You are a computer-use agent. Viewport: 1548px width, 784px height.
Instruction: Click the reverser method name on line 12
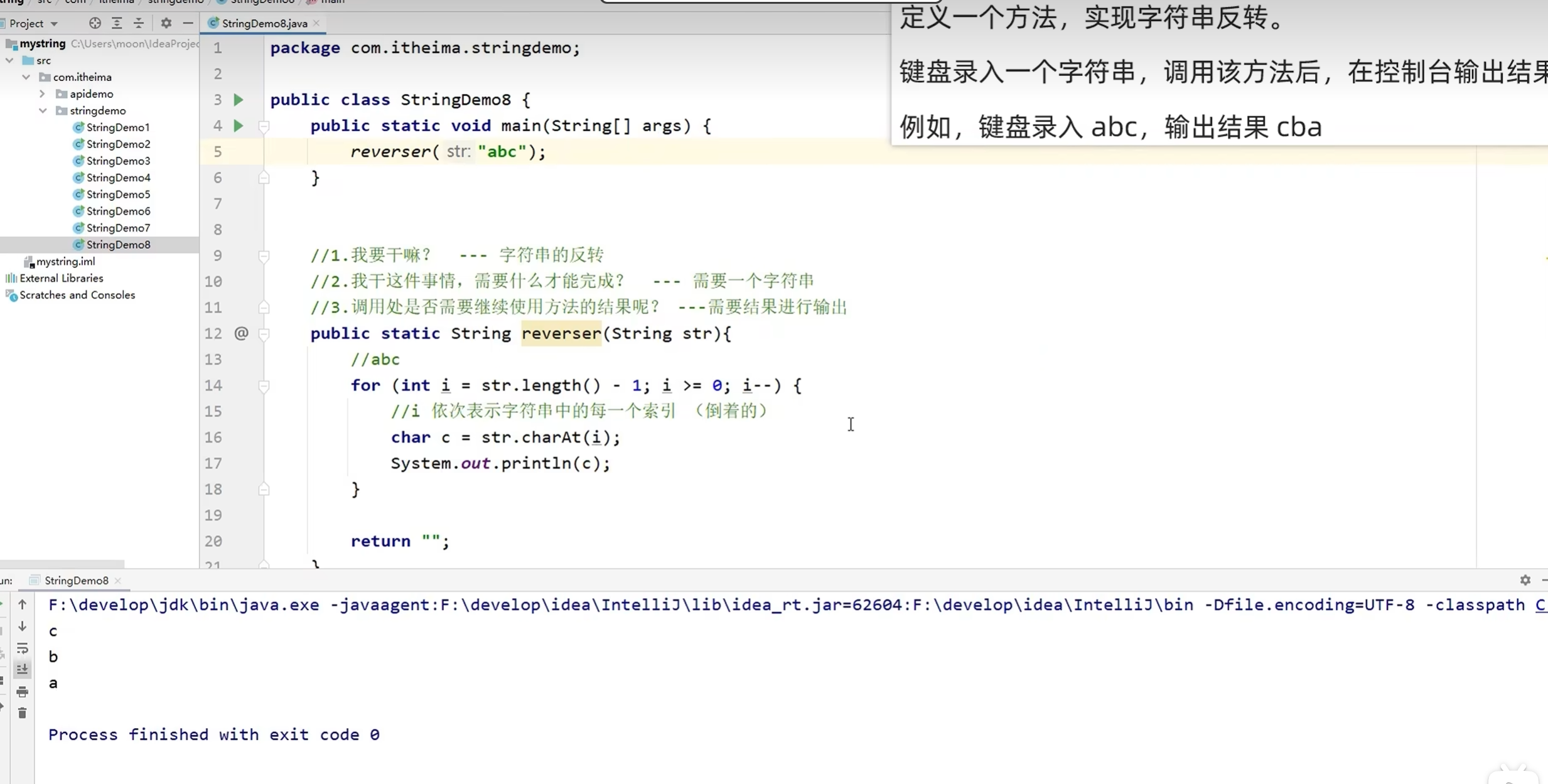point(561,333)
